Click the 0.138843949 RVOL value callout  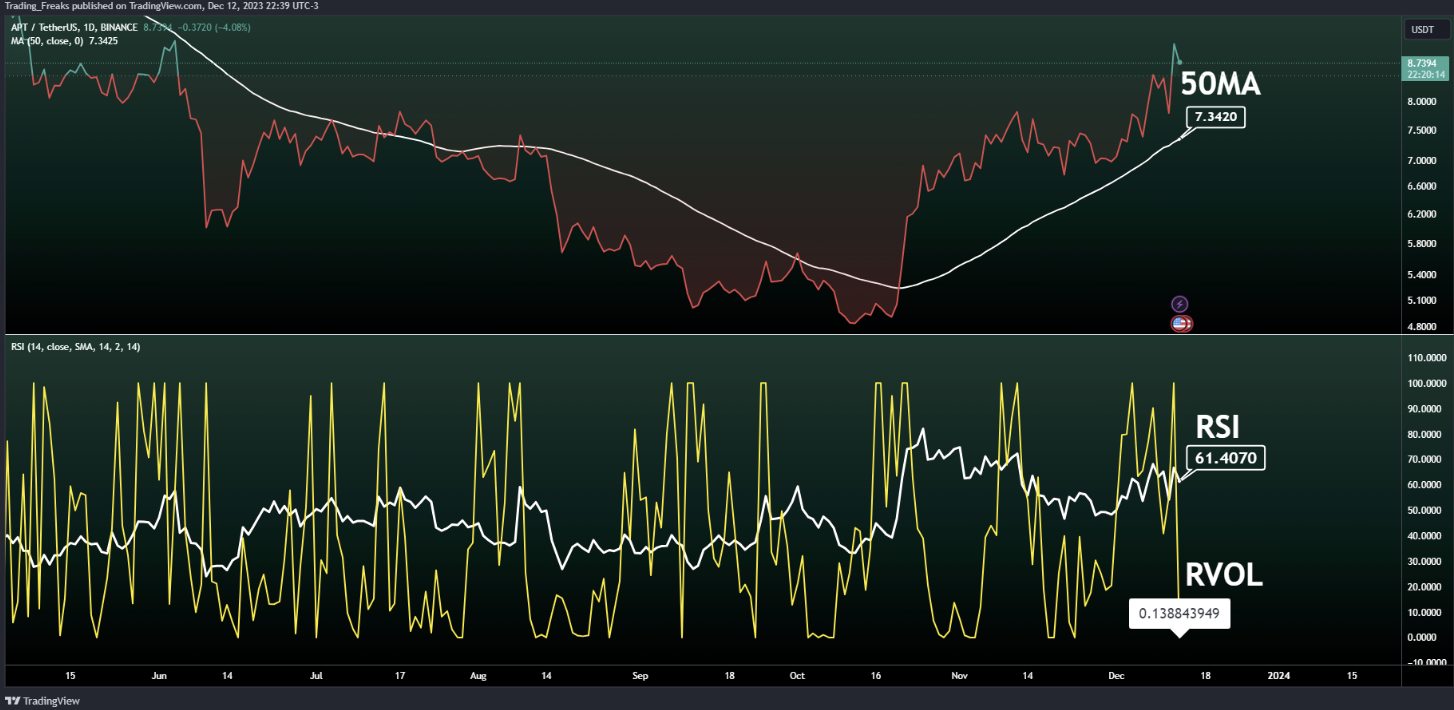1179,613
